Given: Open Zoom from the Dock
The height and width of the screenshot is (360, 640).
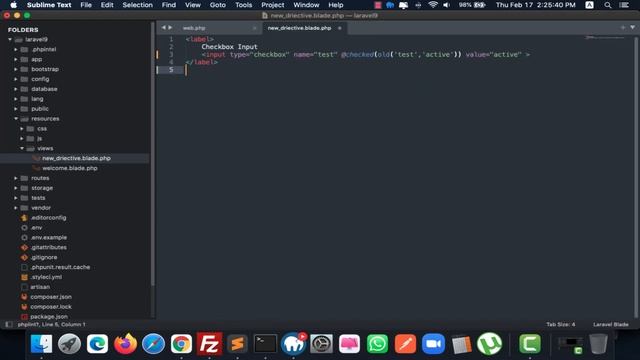Looking at the screenshot, I should click(x=433, y=344).
